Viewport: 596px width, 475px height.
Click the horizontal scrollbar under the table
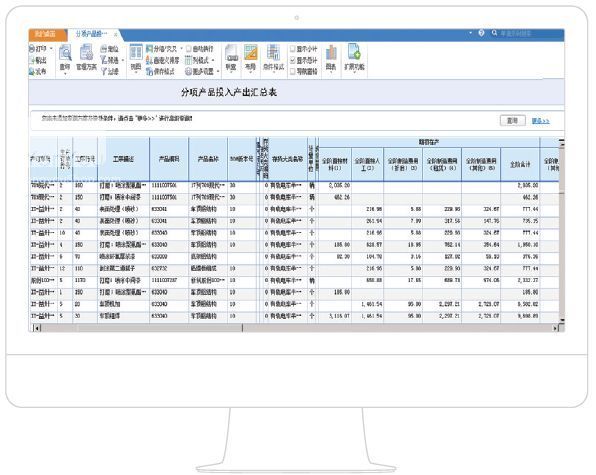(296, 328)
